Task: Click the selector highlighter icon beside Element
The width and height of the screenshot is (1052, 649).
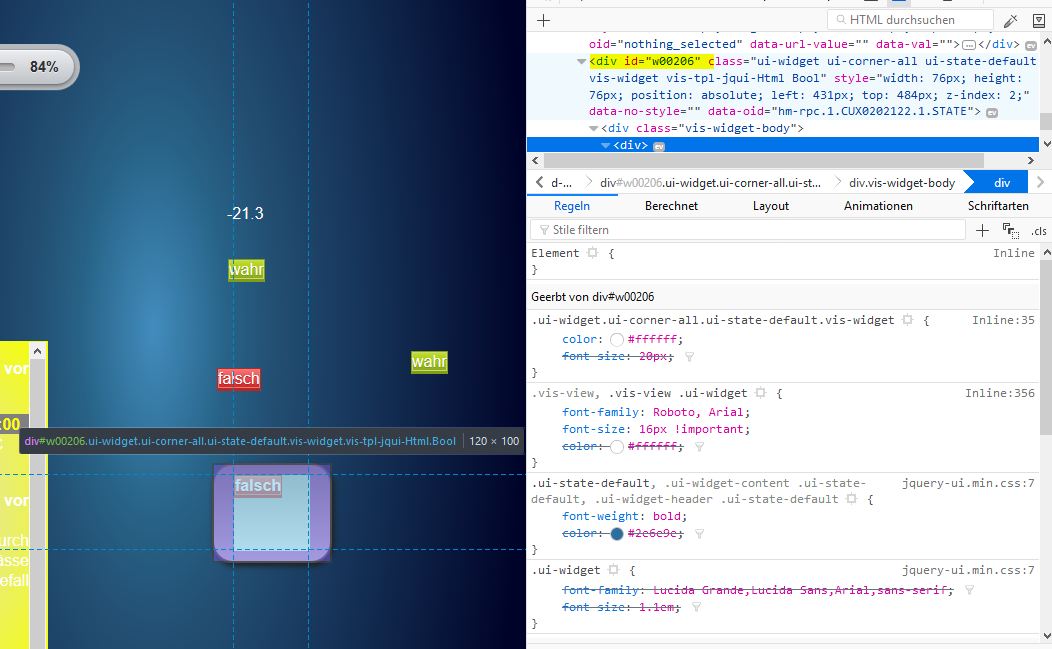Action: pos(592,254)
